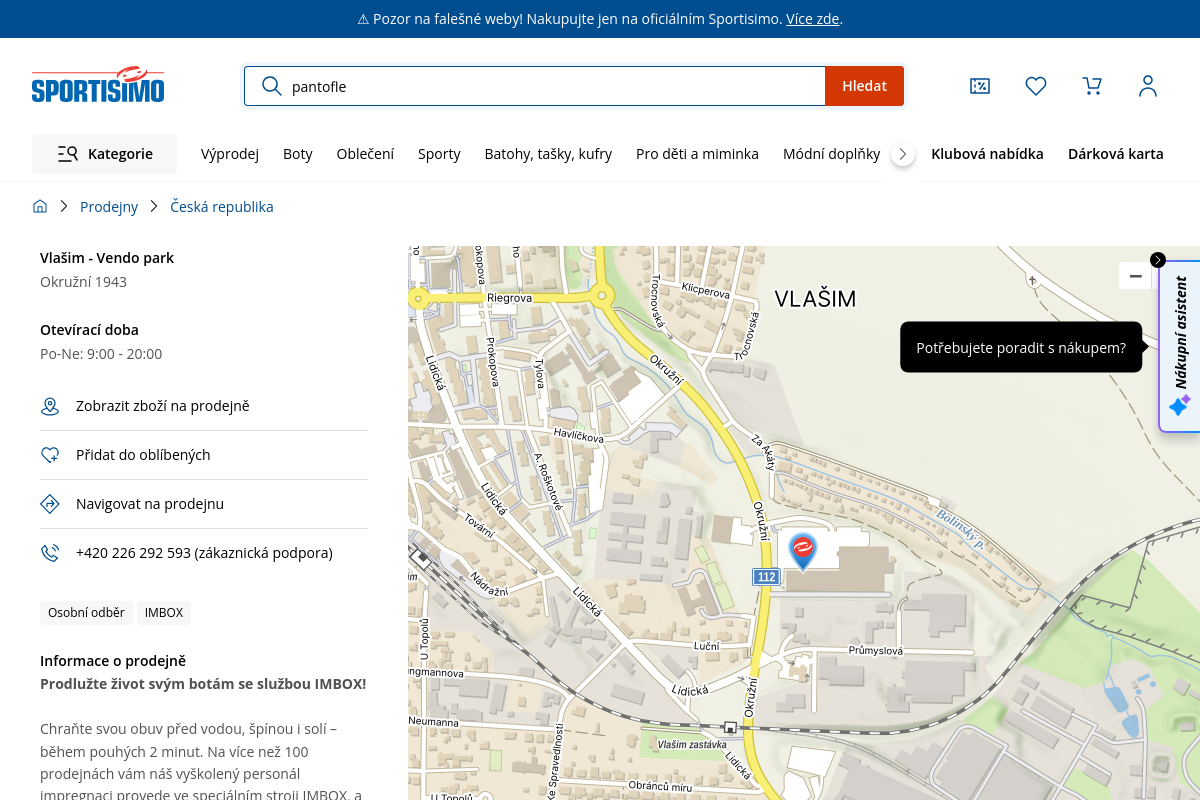The width and height of the screenshot is (1200, 800).
Task: Click the Více zde link in banner
Action: [x=812, y=19]
